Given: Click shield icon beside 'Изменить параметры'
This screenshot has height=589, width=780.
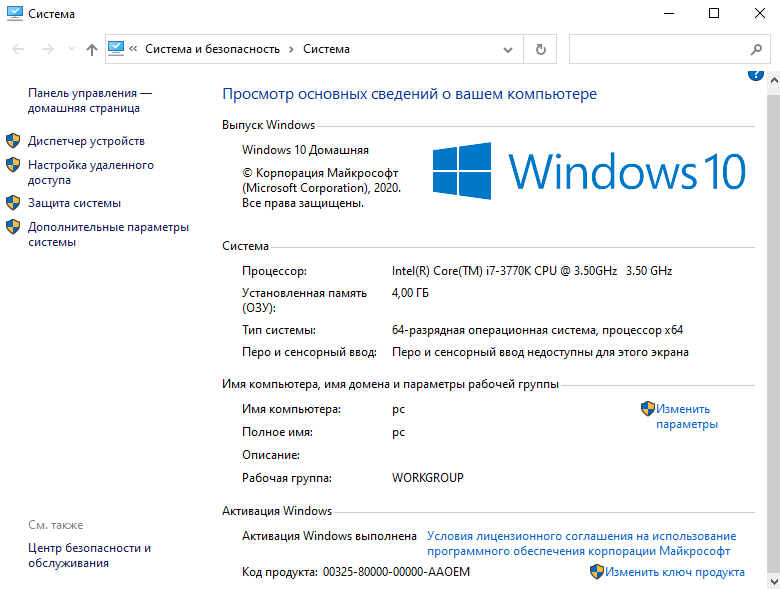Looking at the screenshot, I should (x=648, y=408).
